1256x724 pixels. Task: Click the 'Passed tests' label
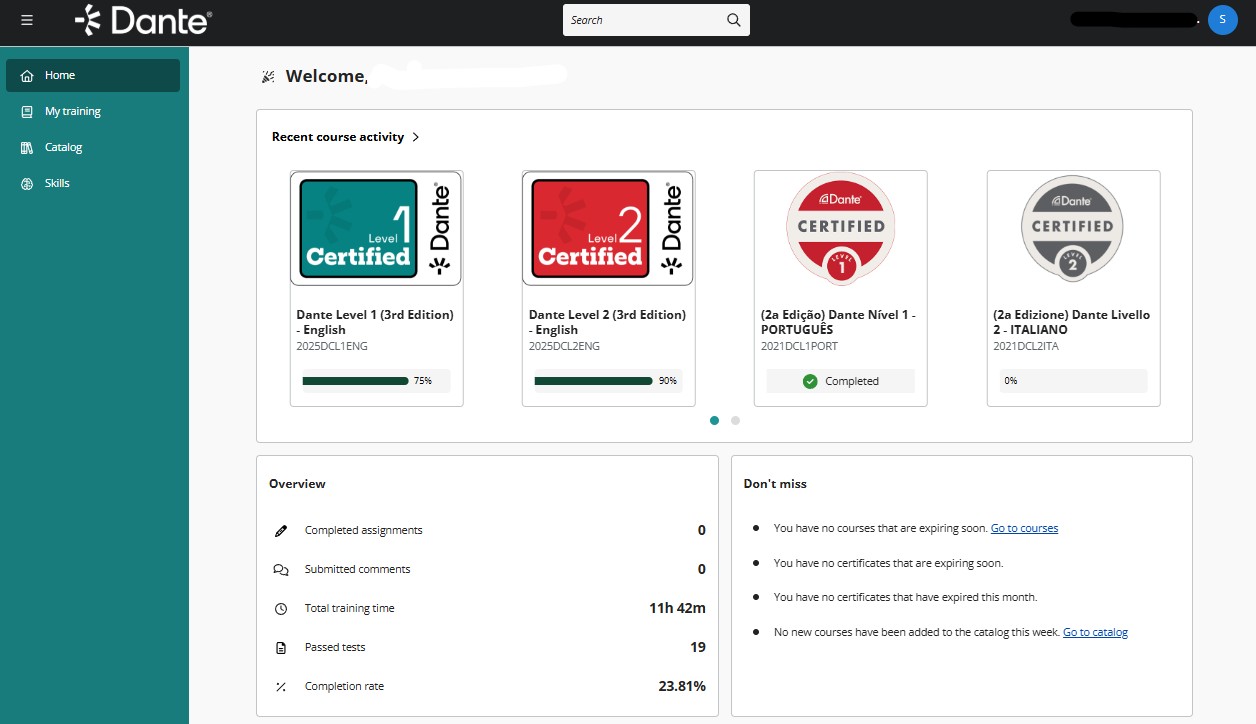coord(335,647)
